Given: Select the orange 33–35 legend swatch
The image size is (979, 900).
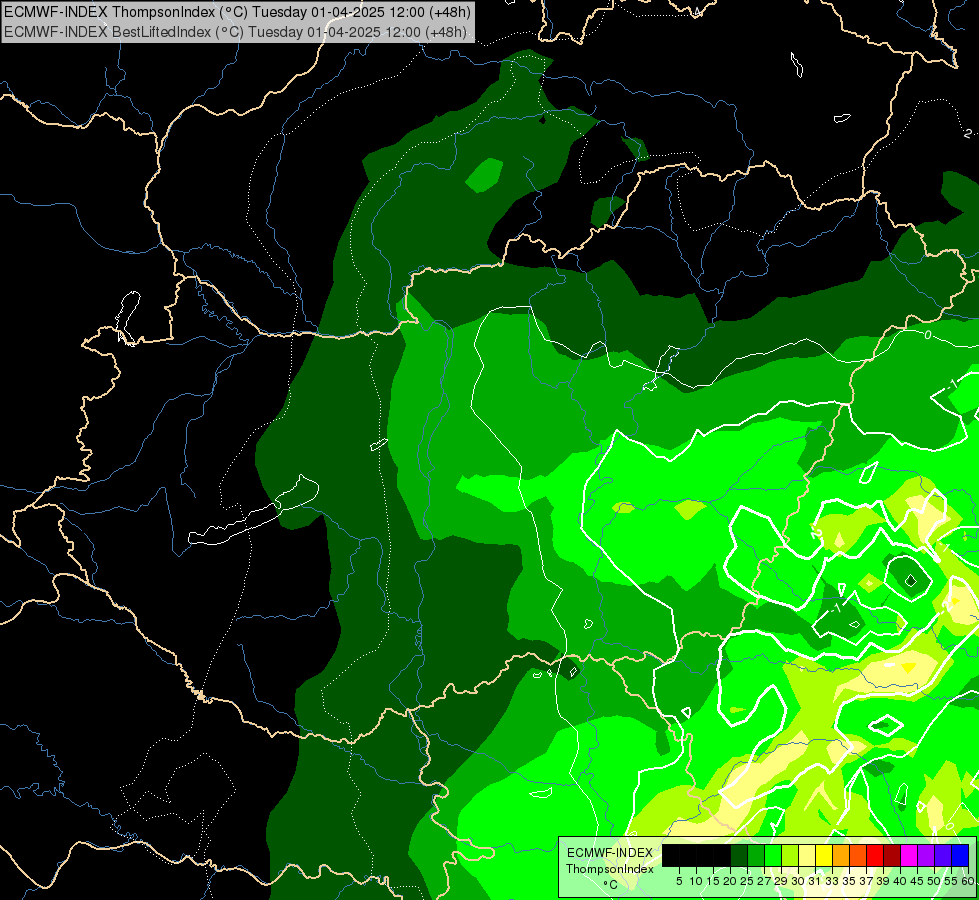Looking at the screenshot, I should point(841,855).
